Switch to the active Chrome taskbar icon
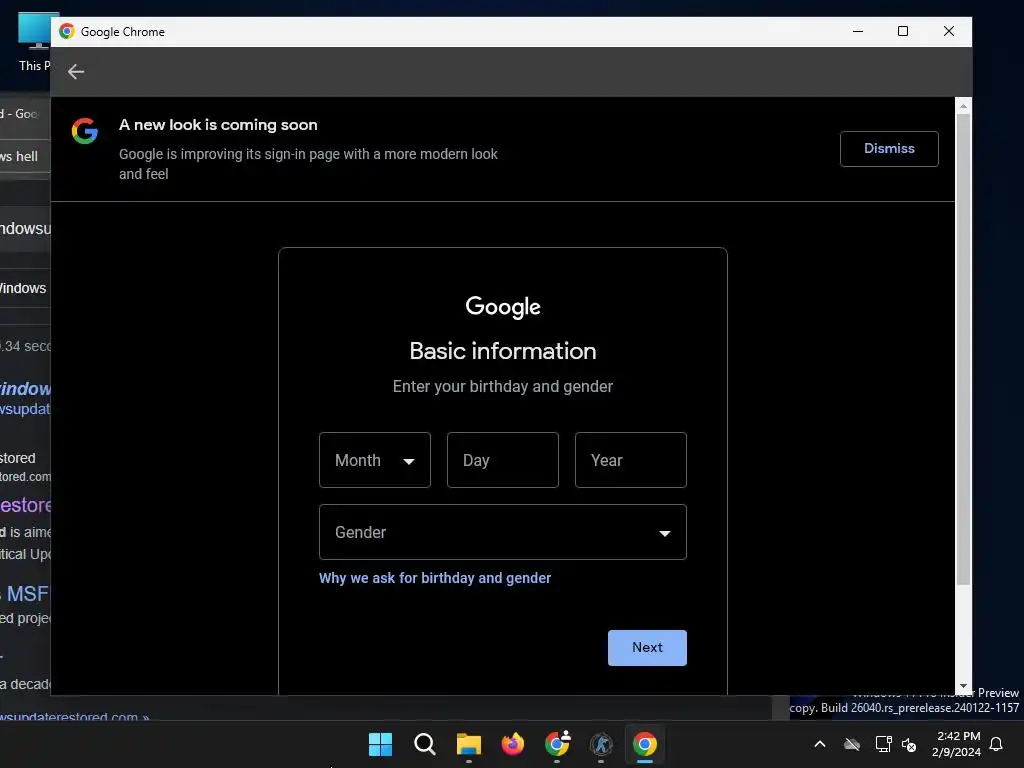 click(645, 744)
